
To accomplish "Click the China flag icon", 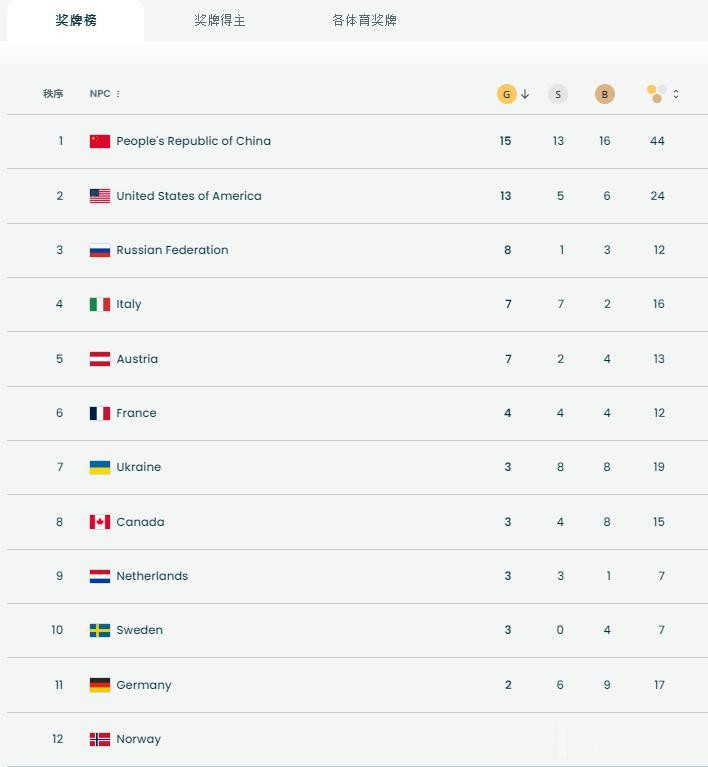I will 100,141.
